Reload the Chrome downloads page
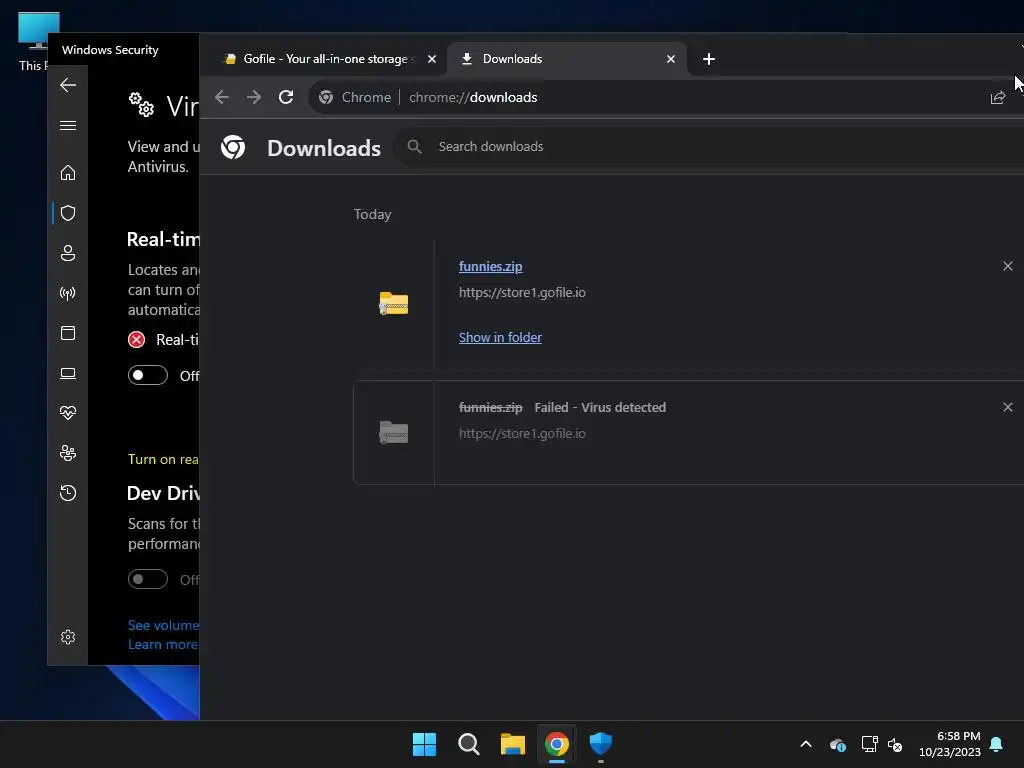Screen dimensions: 1024x768 pos(286,97)
